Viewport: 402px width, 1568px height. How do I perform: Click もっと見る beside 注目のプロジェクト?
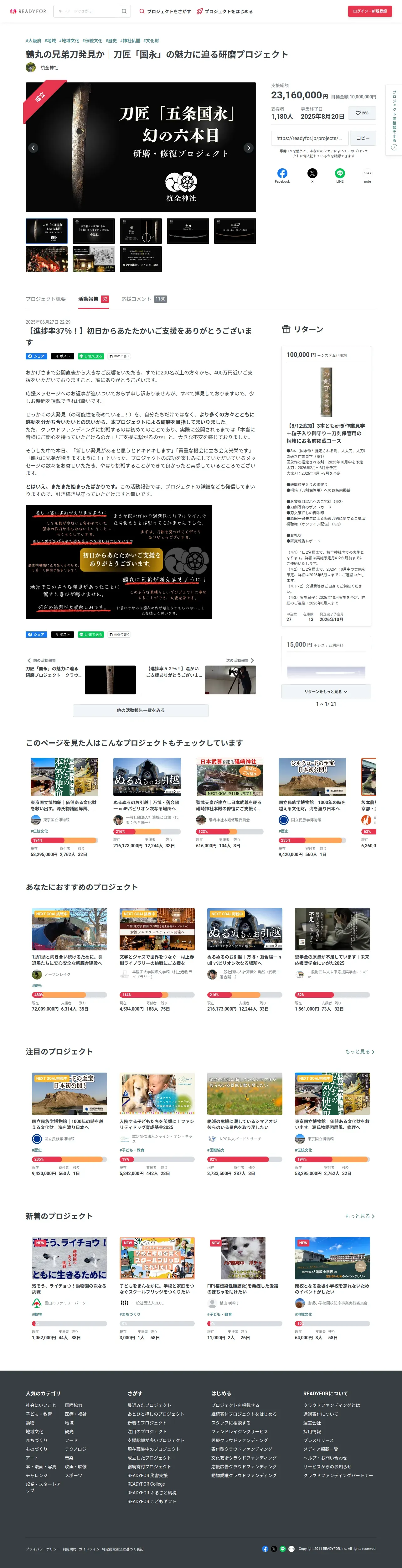(360, 1052)
